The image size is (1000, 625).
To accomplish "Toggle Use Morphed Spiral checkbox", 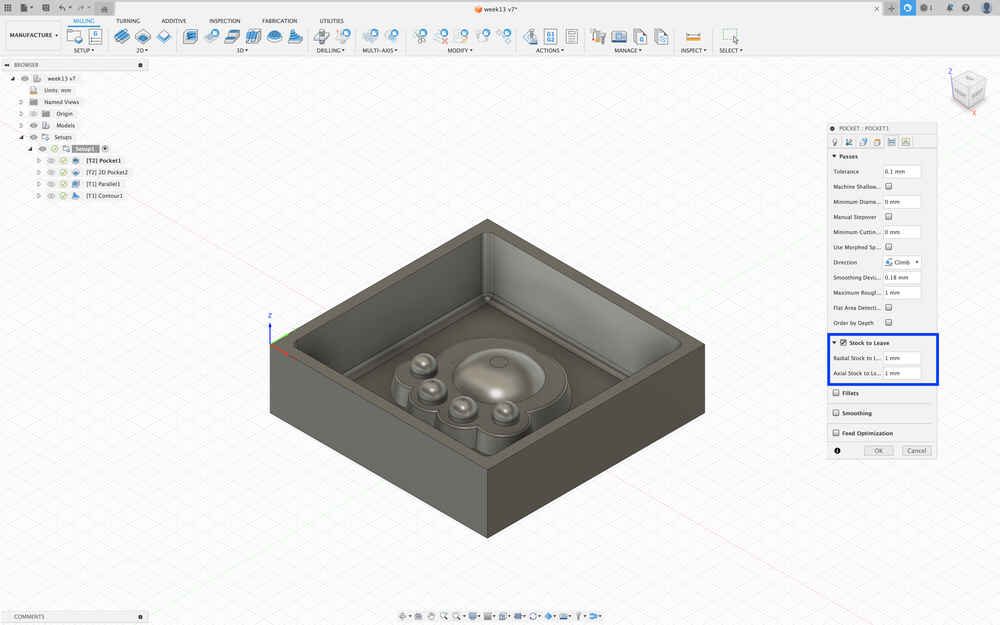I will pyautogui.click(x=888, y=247).
